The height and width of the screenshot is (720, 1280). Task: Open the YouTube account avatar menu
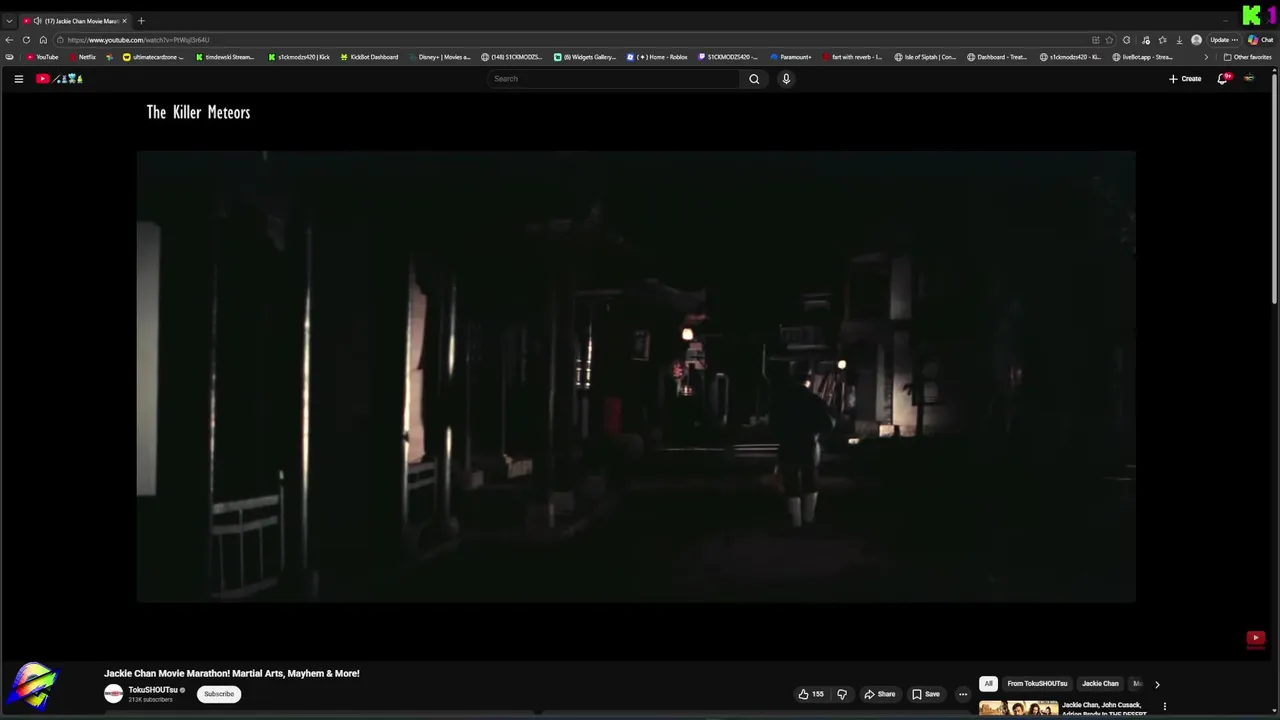tap(1249, 79)
